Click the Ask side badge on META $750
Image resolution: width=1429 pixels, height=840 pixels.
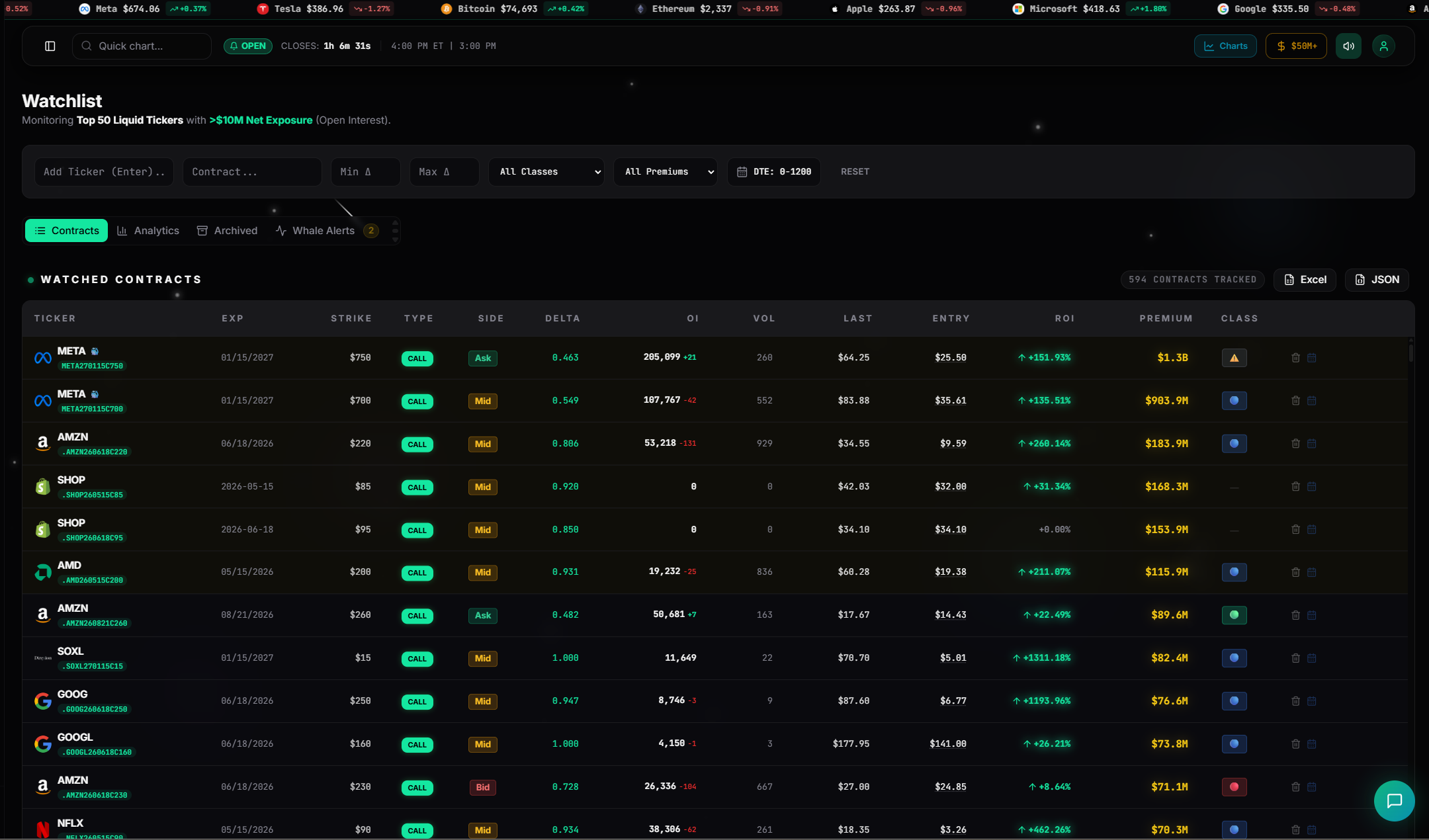[483, 358]
